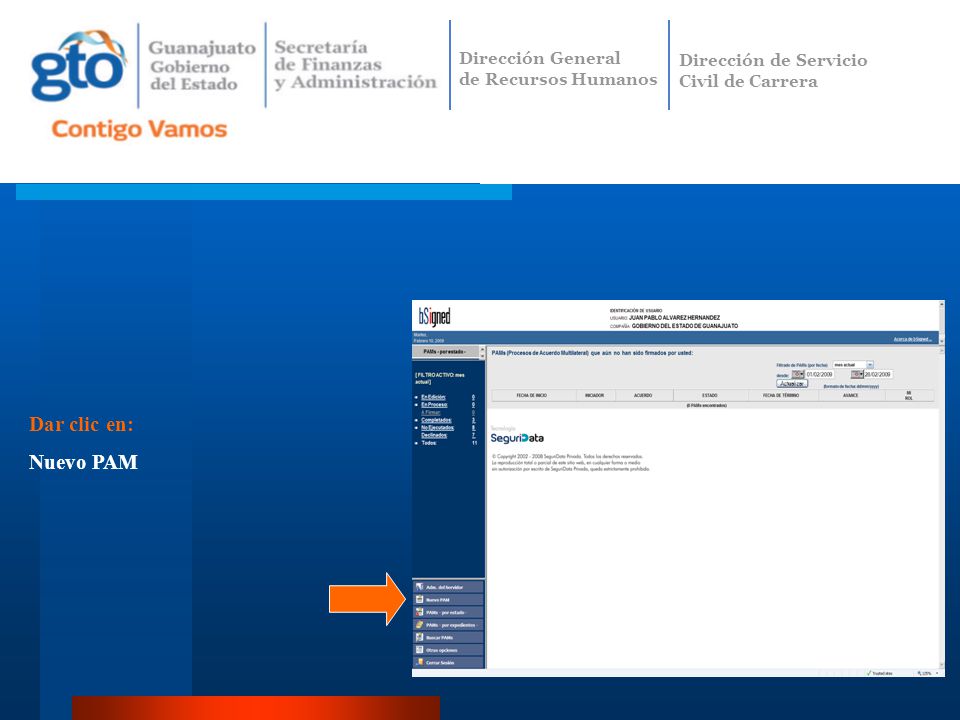This screenshot has width=960, height=720.
Task: Click the Adm. del Servidor icon
Action: pyautogui.click(x=419, y=587)
